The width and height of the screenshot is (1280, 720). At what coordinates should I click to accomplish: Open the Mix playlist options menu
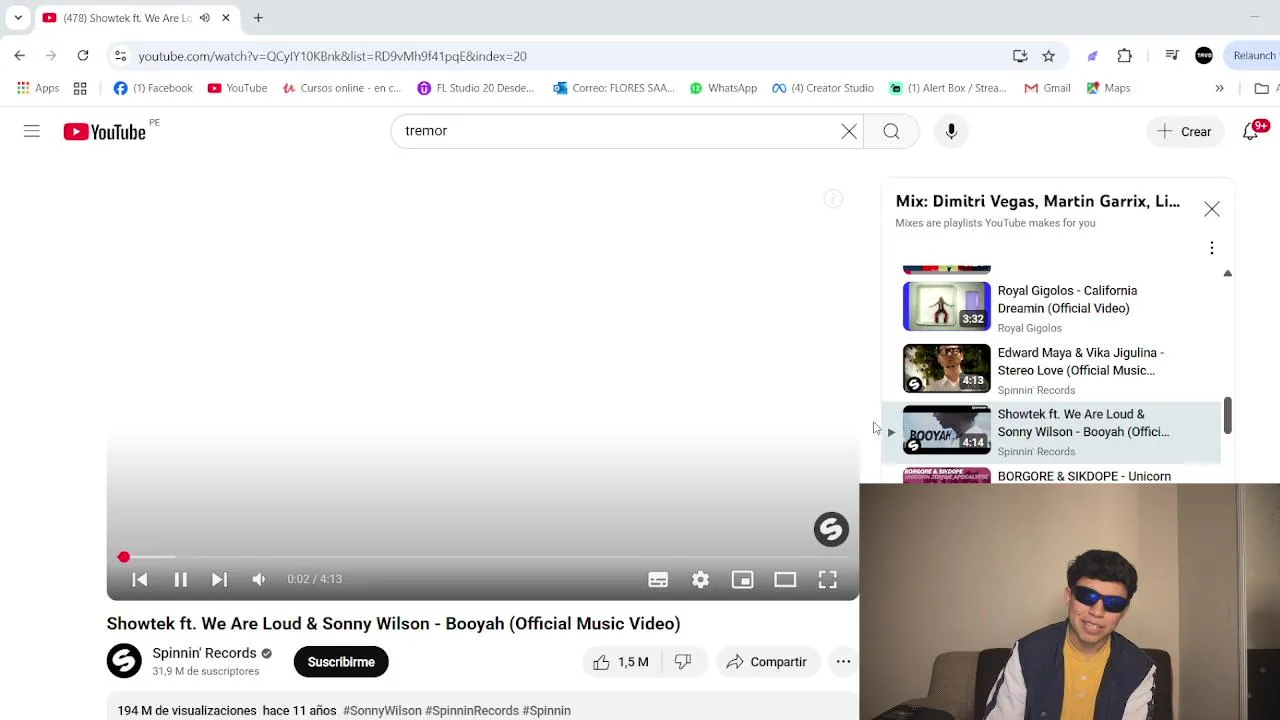tap(1211, 248)
